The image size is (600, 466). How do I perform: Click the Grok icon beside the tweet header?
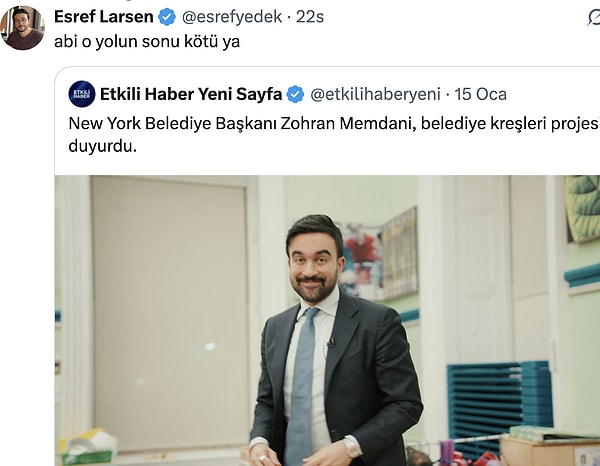click(x=593, y=18)
